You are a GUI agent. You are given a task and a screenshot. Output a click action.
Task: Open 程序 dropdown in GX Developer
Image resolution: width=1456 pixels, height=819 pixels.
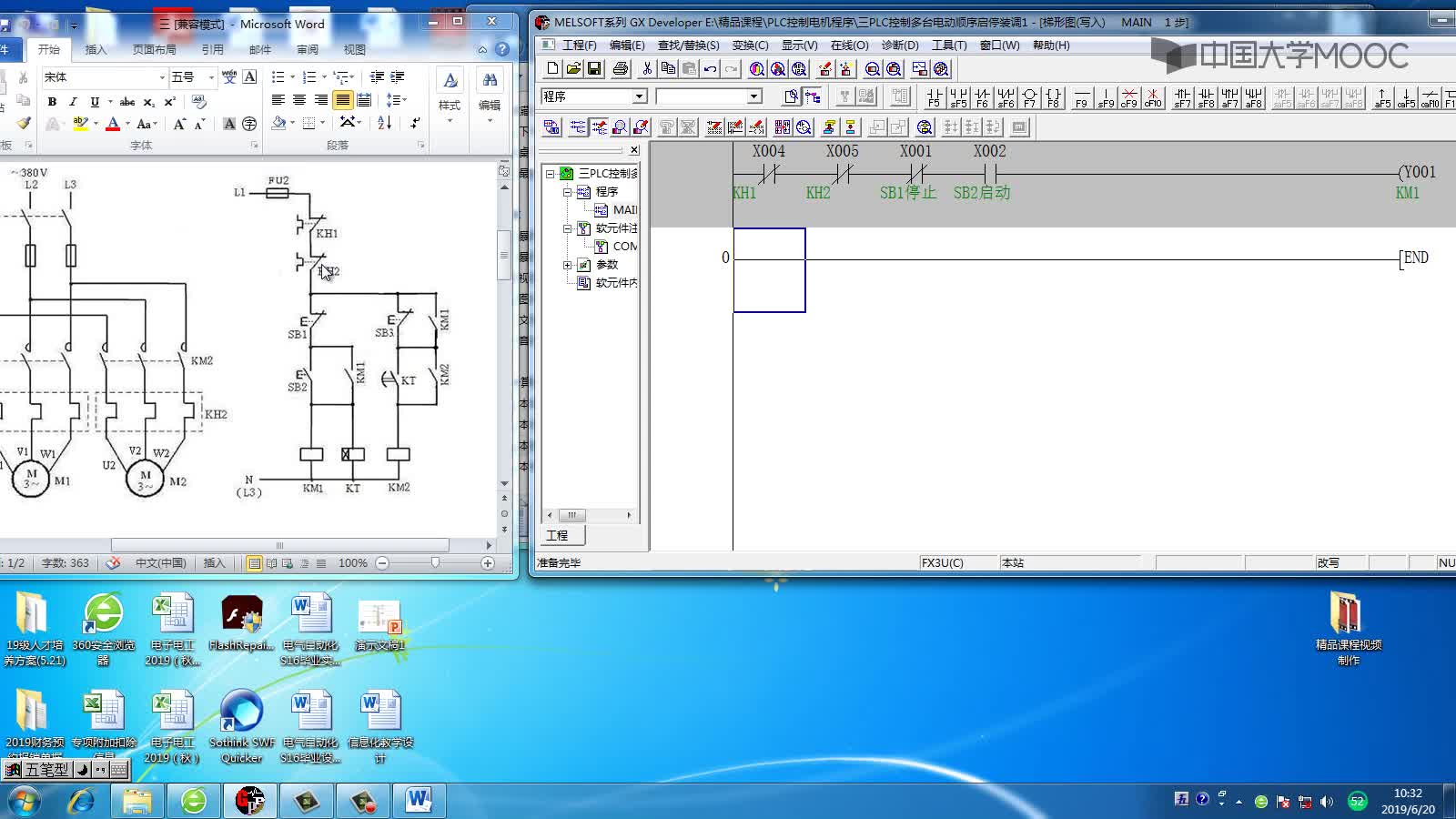640,96
